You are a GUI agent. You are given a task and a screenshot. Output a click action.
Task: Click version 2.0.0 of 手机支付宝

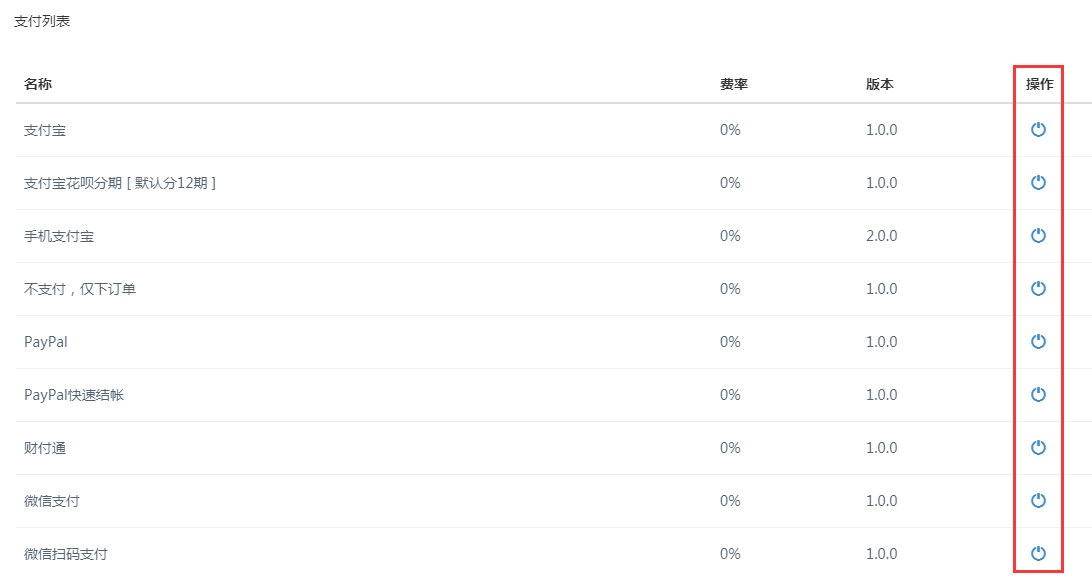(x=881, y=236)
